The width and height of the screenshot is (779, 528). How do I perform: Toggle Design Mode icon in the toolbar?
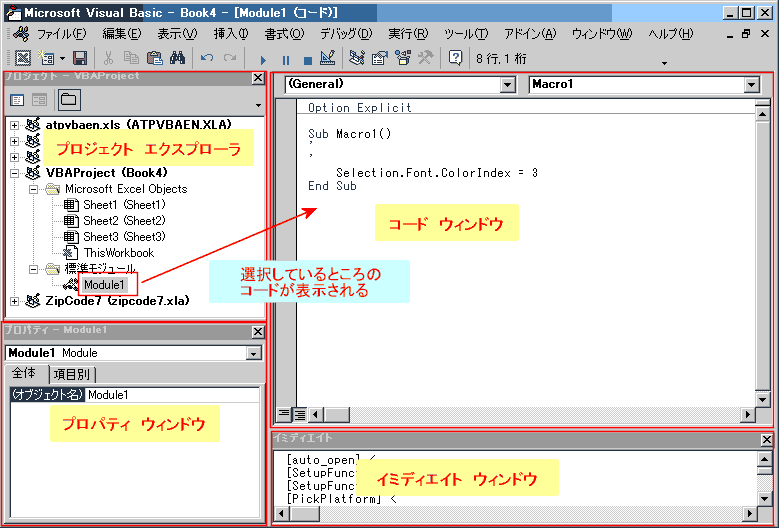[327, 59]
